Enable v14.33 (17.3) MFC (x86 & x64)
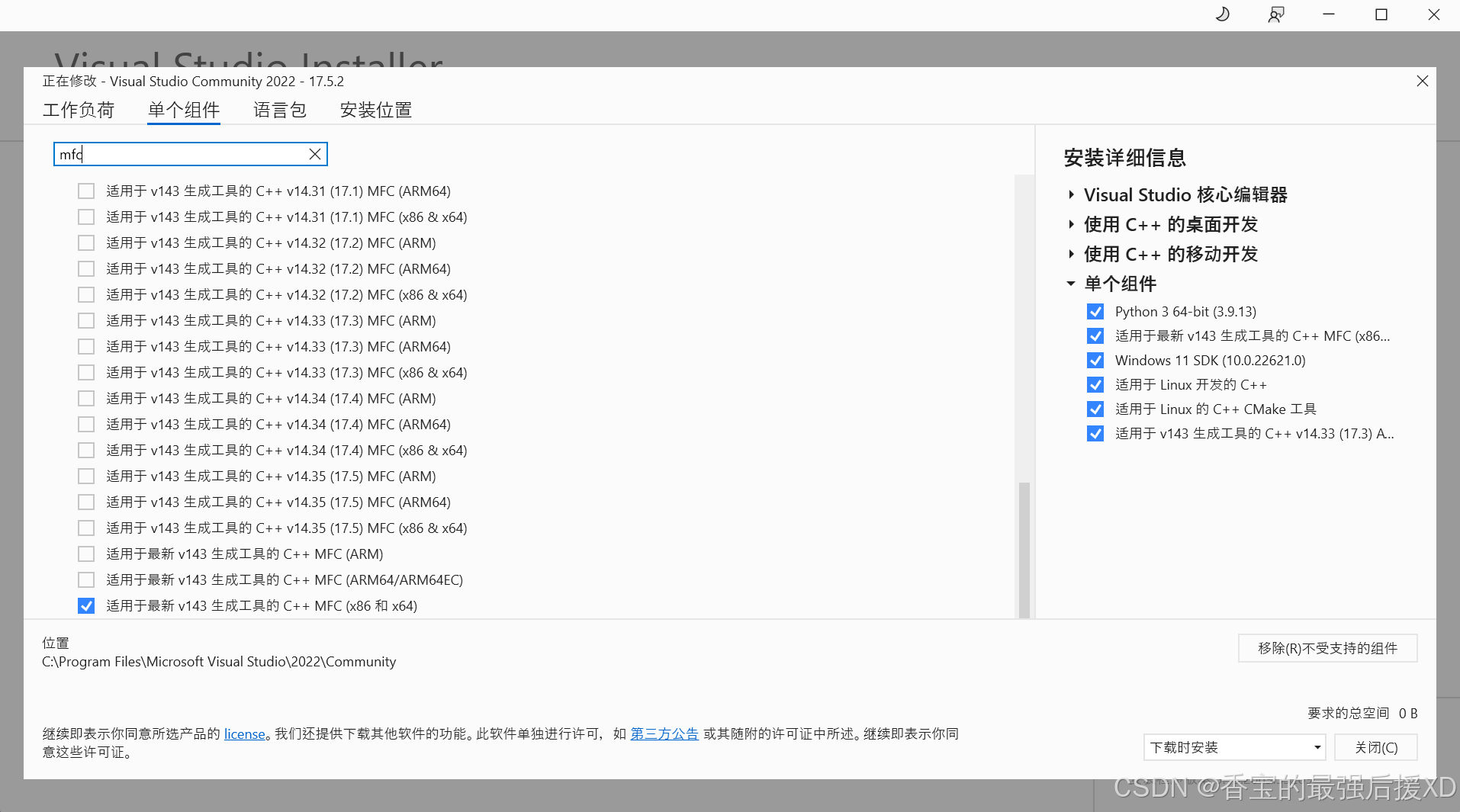The height and width of the screenshot is (812, 1460). pos(86,373)
